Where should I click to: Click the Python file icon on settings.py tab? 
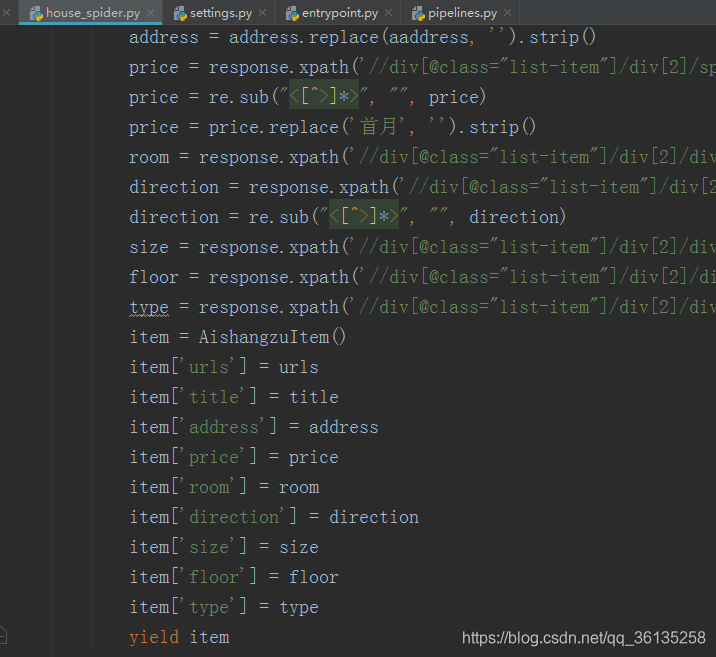[180, 14]
